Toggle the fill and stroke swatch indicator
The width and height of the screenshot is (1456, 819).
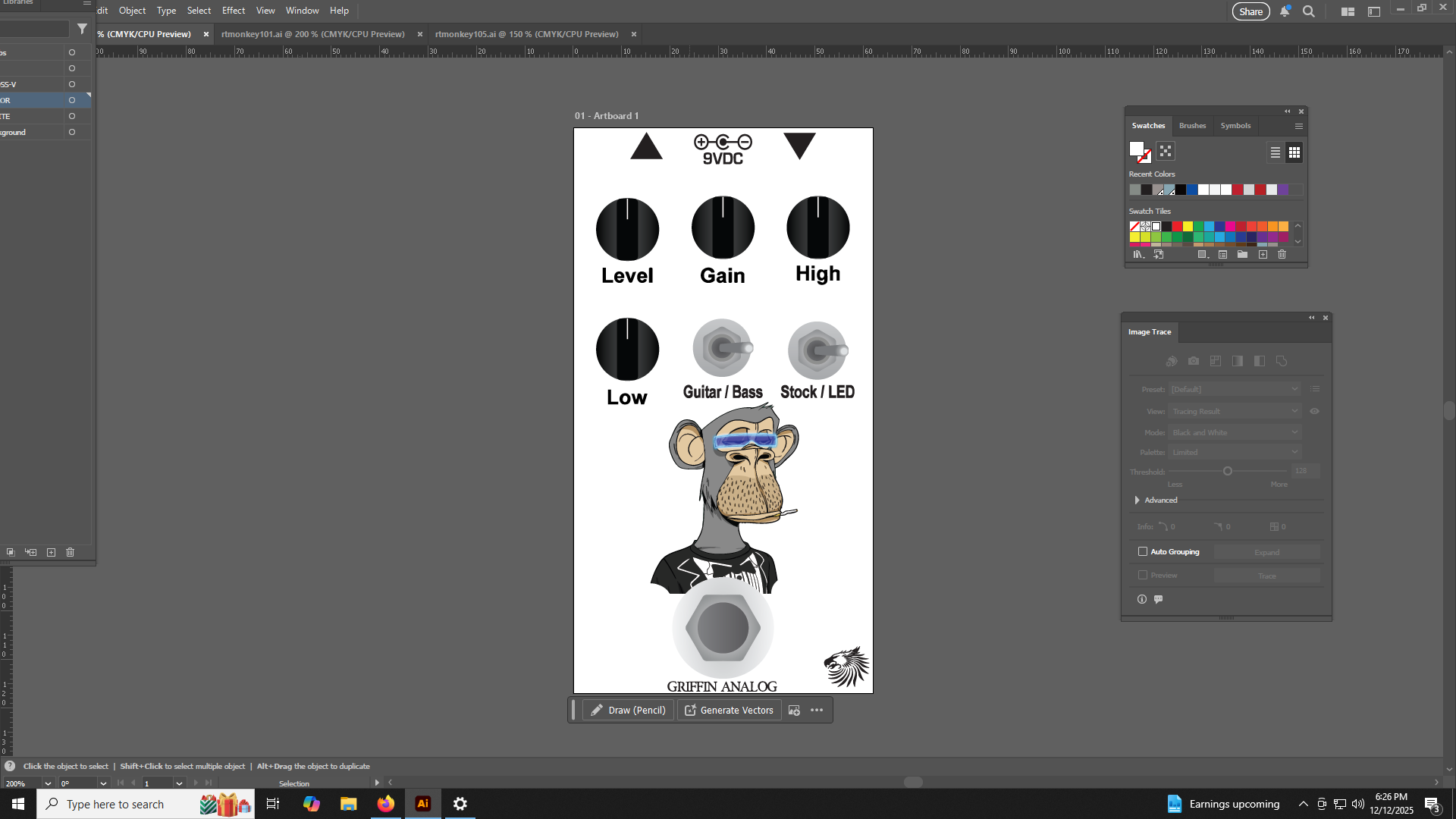click(1139, 152)
